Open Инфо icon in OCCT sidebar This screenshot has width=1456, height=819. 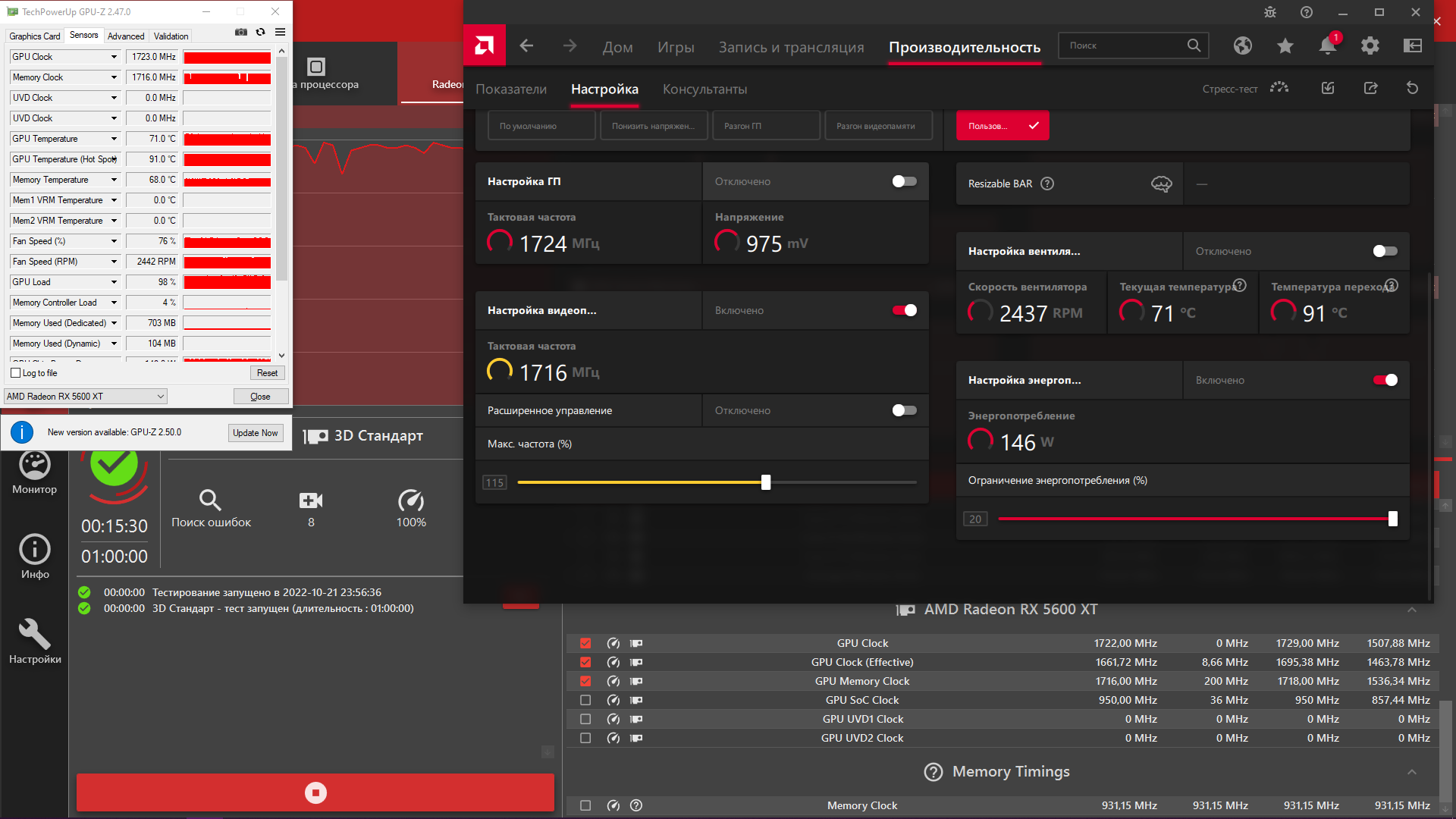pos(35,550)
